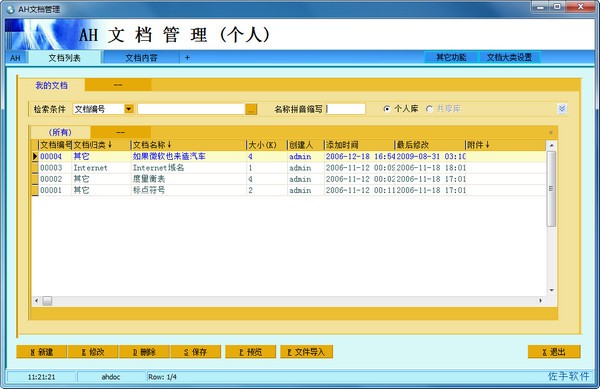The width and height of the screenshot is (600, 389).
Task: Select the 我的文档 tab
Action: [x=51, y=85]
